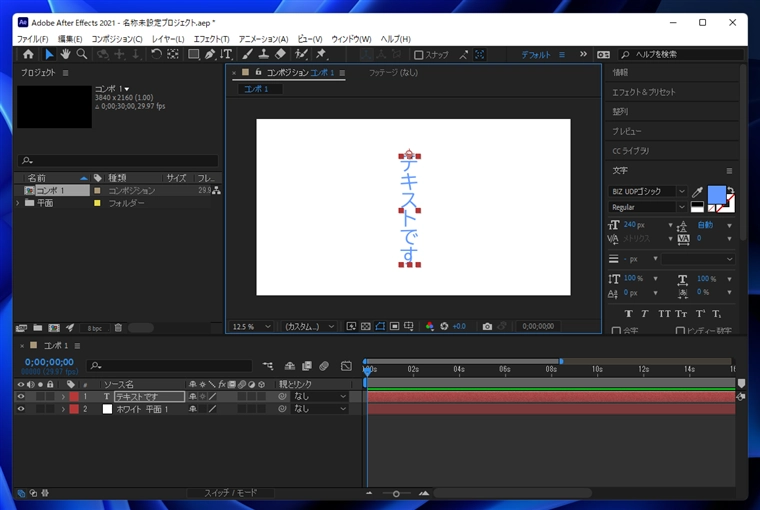The image size is (760, 510).
Task: Open the プレビュー panel
Action: 626,131
